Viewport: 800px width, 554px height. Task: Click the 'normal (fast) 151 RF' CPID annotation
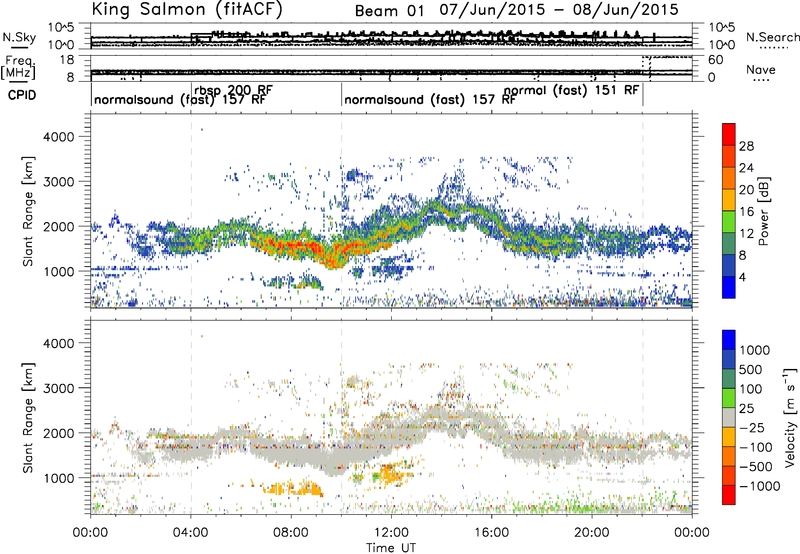tap(571, 90)
